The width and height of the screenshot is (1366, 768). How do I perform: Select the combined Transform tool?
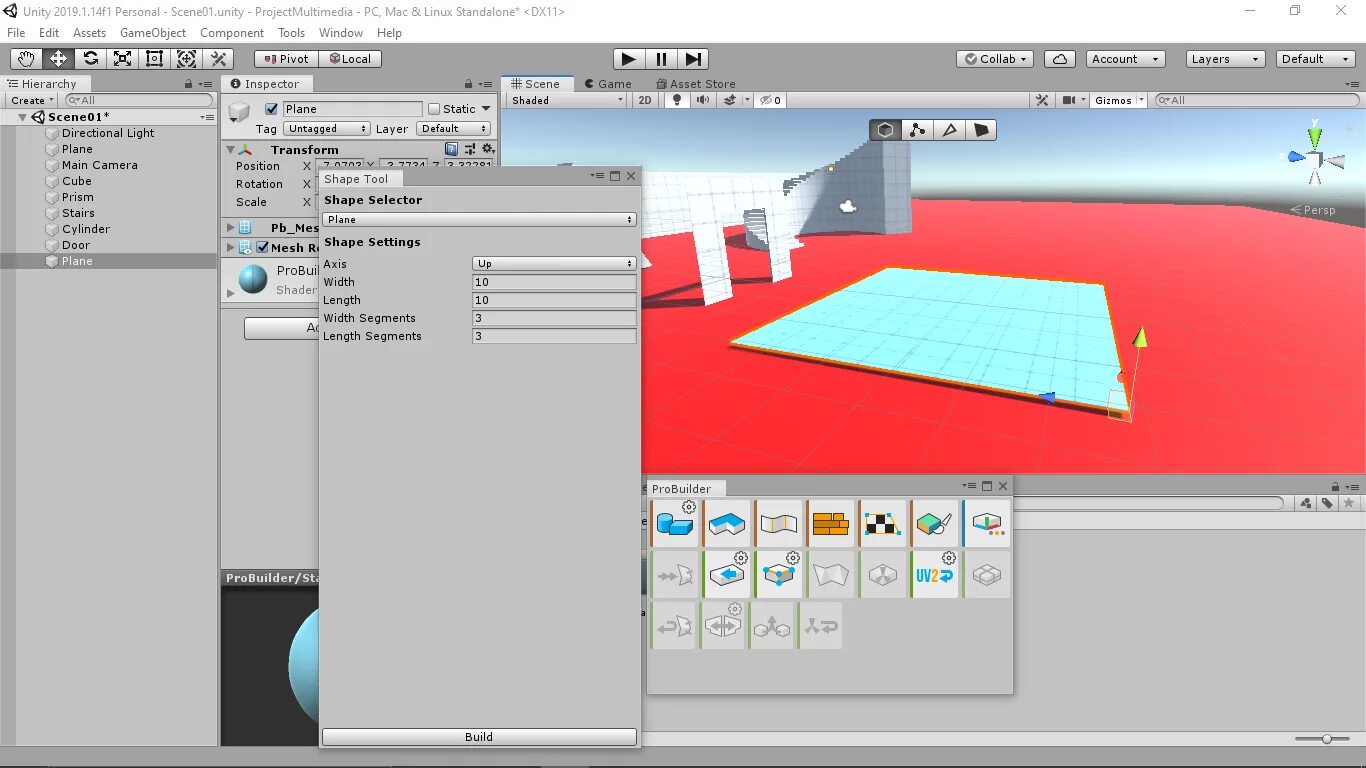tap(186, 59)
